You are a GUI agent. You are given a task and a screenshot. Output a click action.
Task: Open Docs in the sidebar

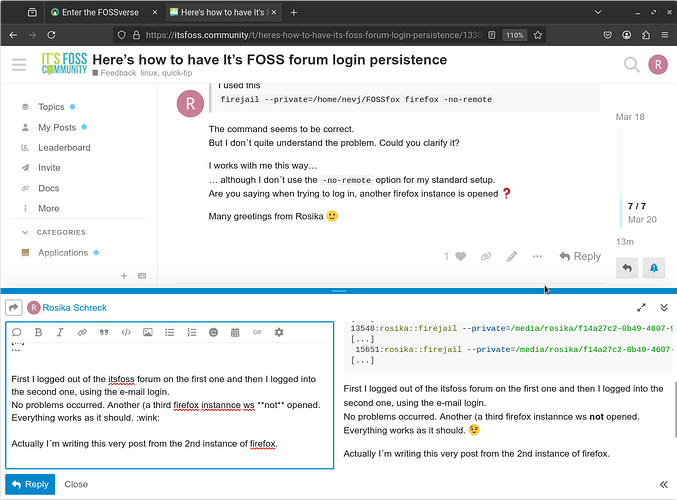point(48,188)
